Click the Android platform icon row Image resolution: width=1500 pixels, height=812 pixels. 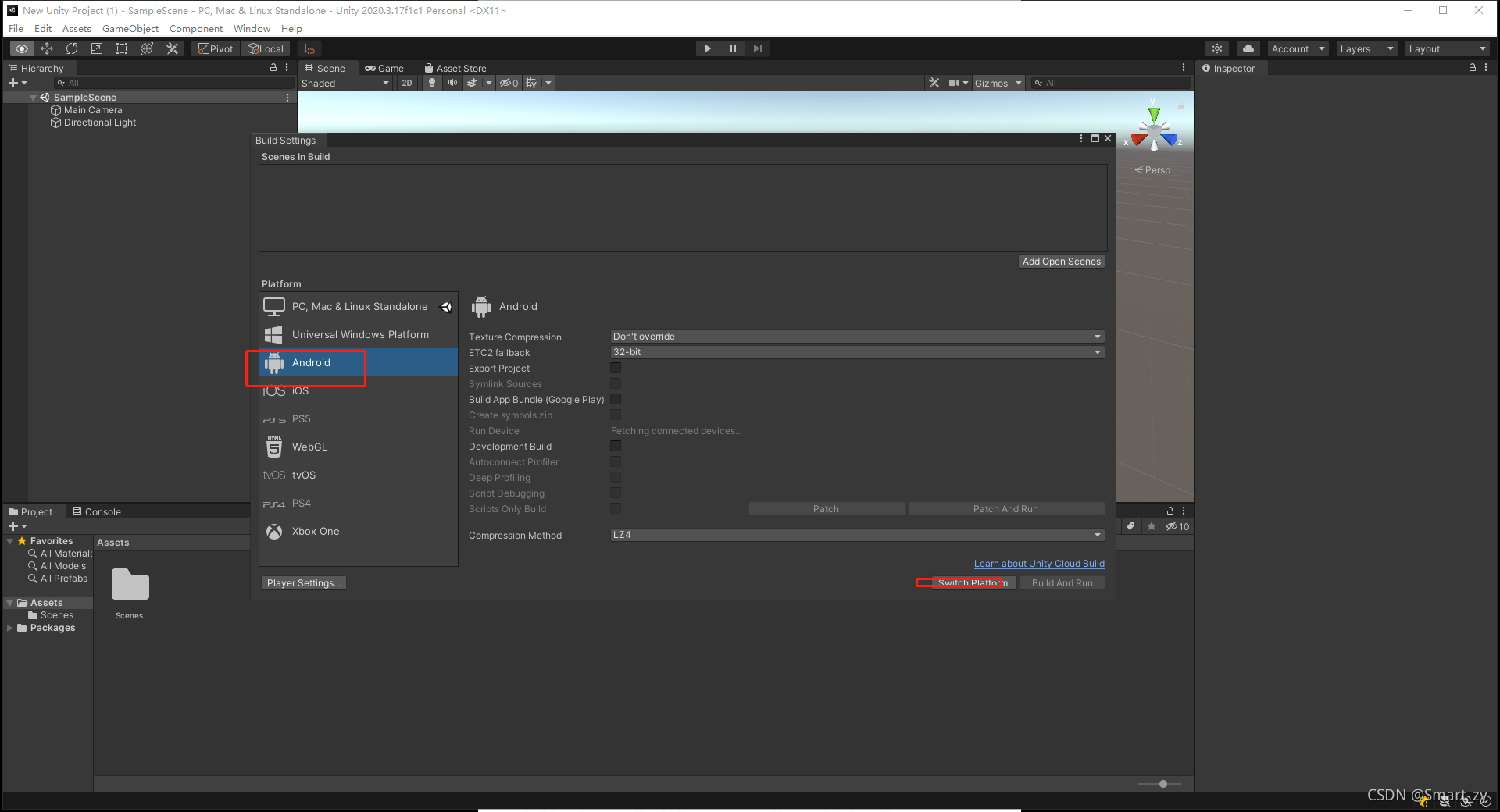[x=359, y=362]
